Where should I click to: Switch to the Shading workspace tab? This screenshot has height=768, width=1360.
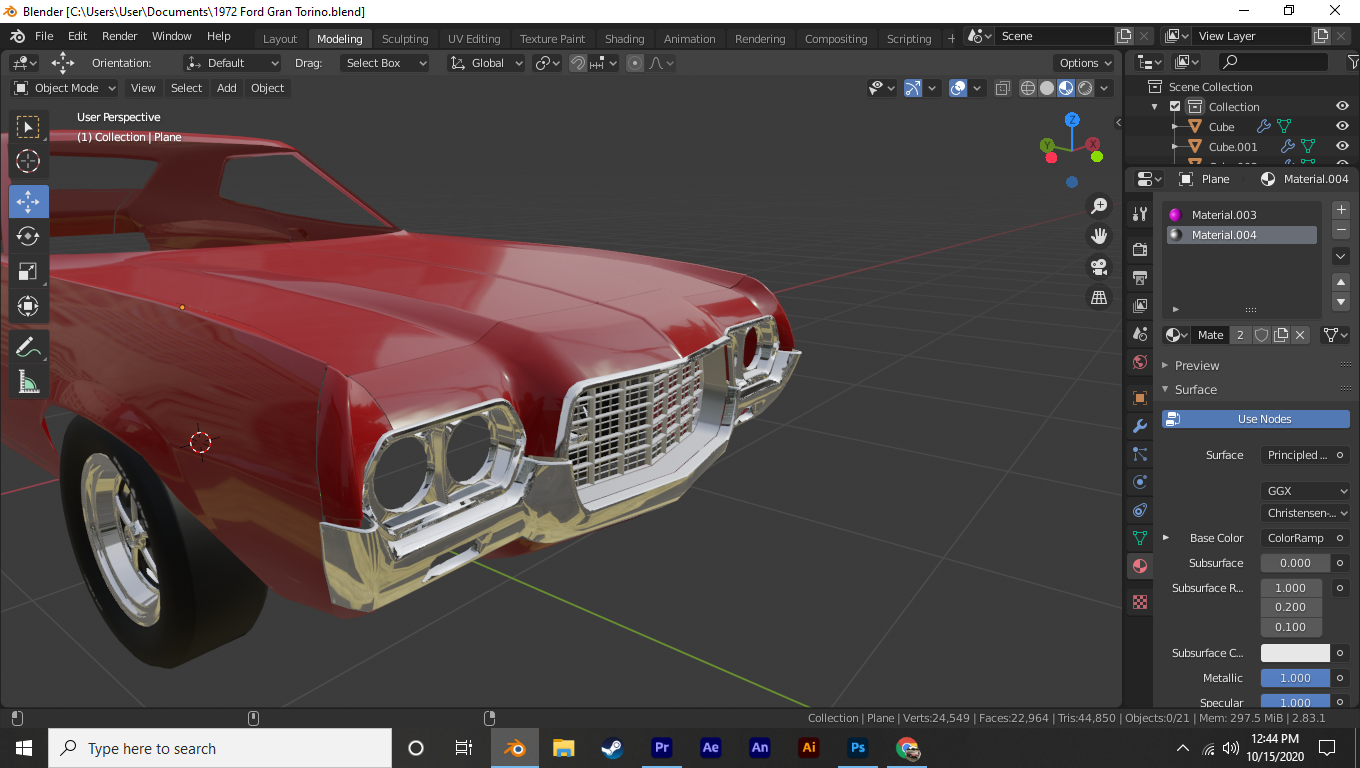tap(625, 39)
